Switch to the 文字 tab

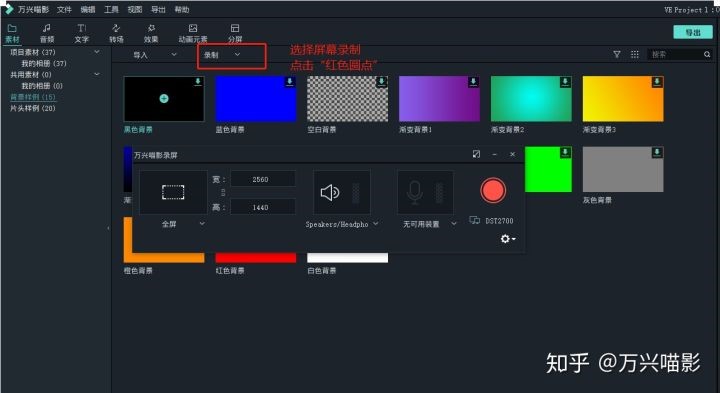(x=82, y=34)
